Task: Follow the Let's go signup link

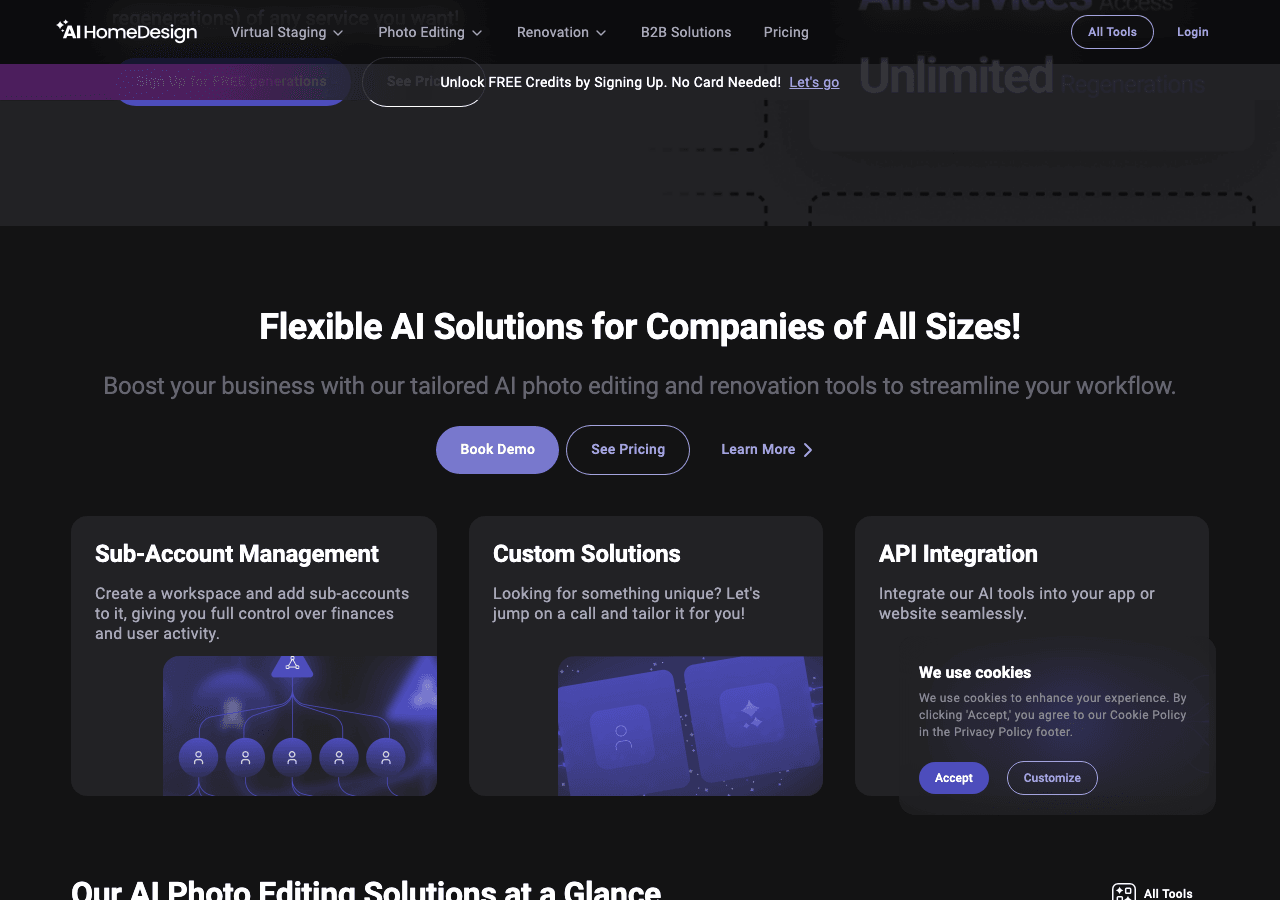Action: (814, 82)
